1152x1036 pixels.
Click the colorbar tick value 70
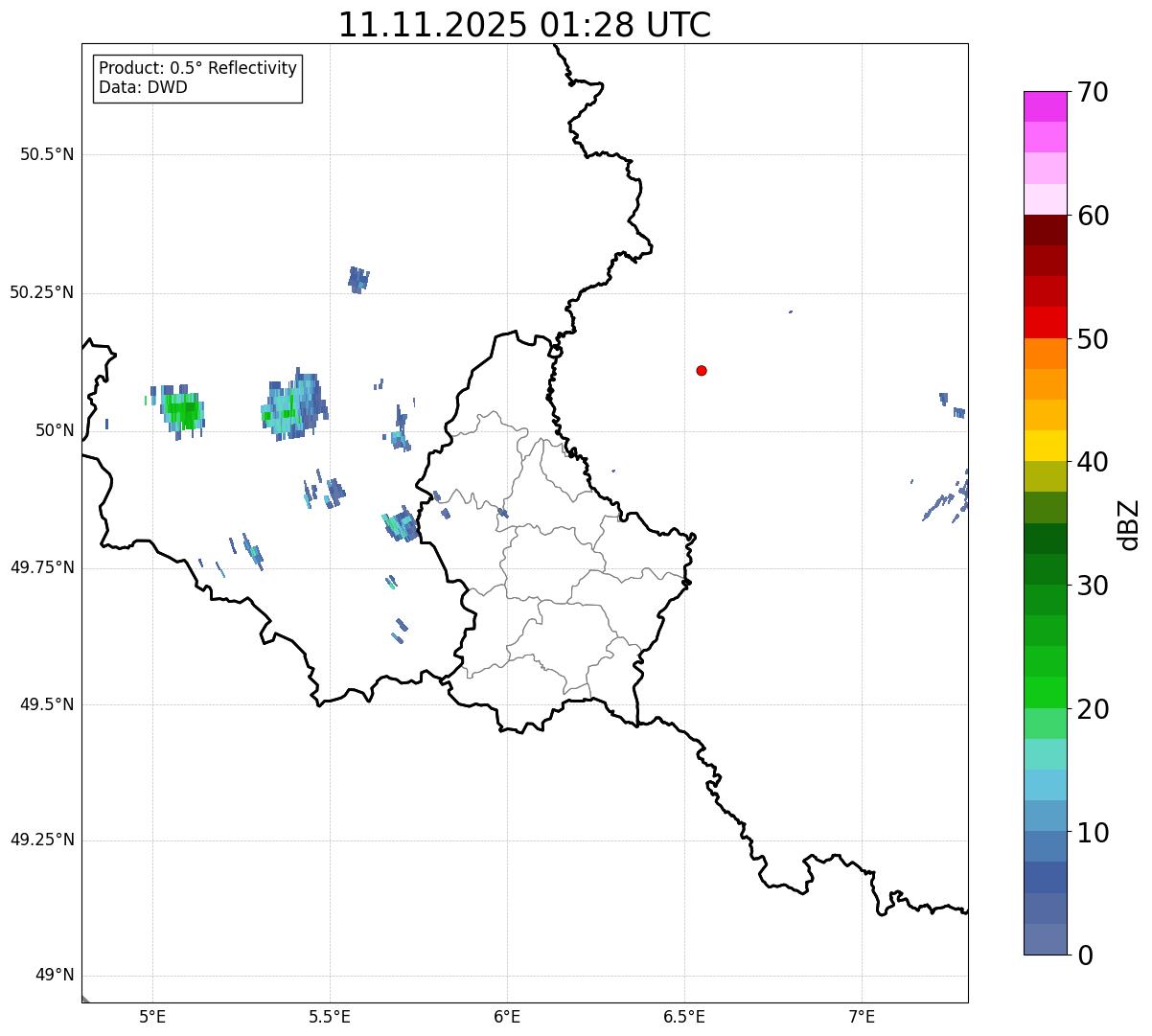pos(1093,92)
